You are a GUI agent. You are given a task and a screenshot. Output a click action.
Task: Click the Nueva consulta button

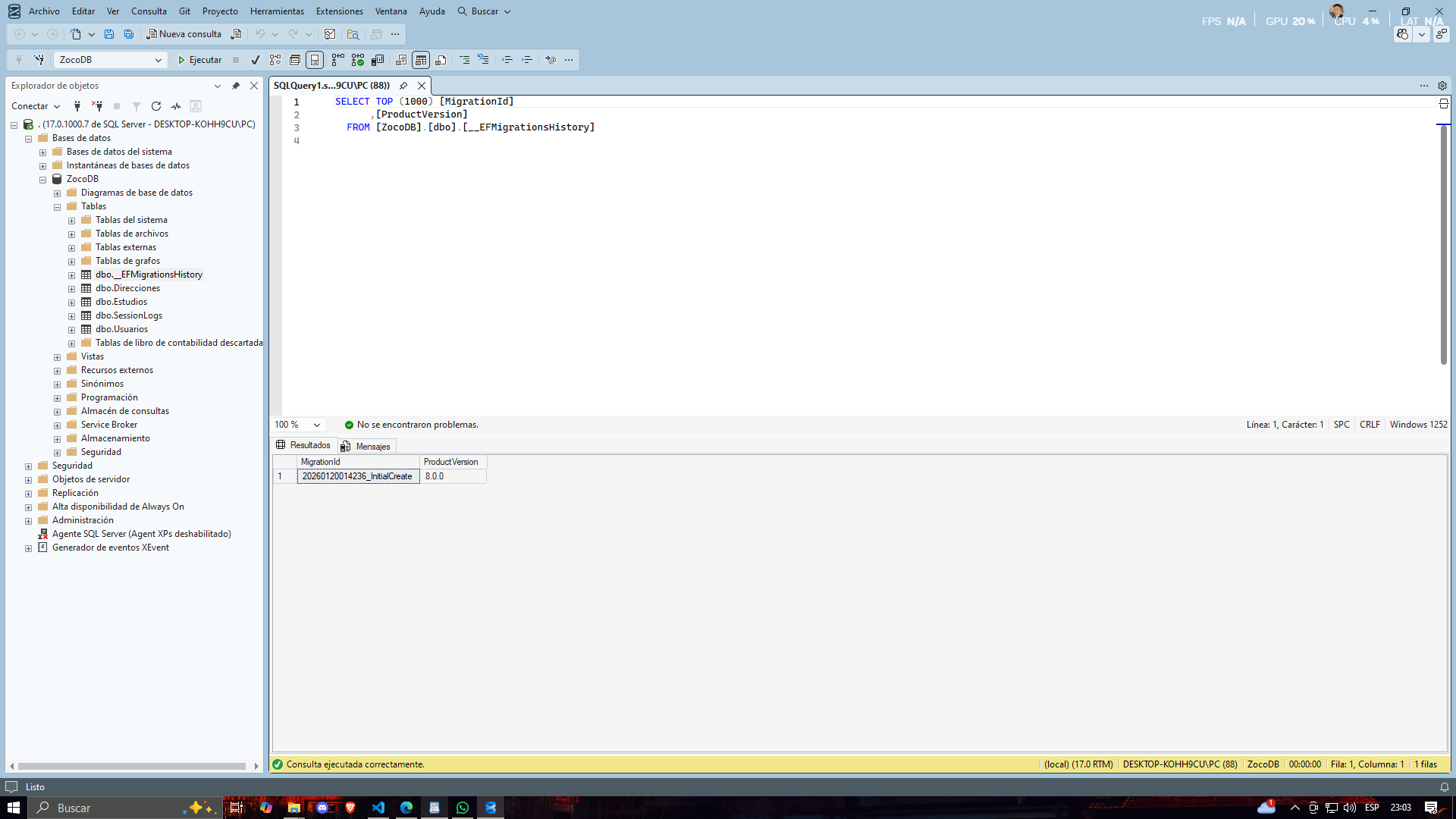184,34
